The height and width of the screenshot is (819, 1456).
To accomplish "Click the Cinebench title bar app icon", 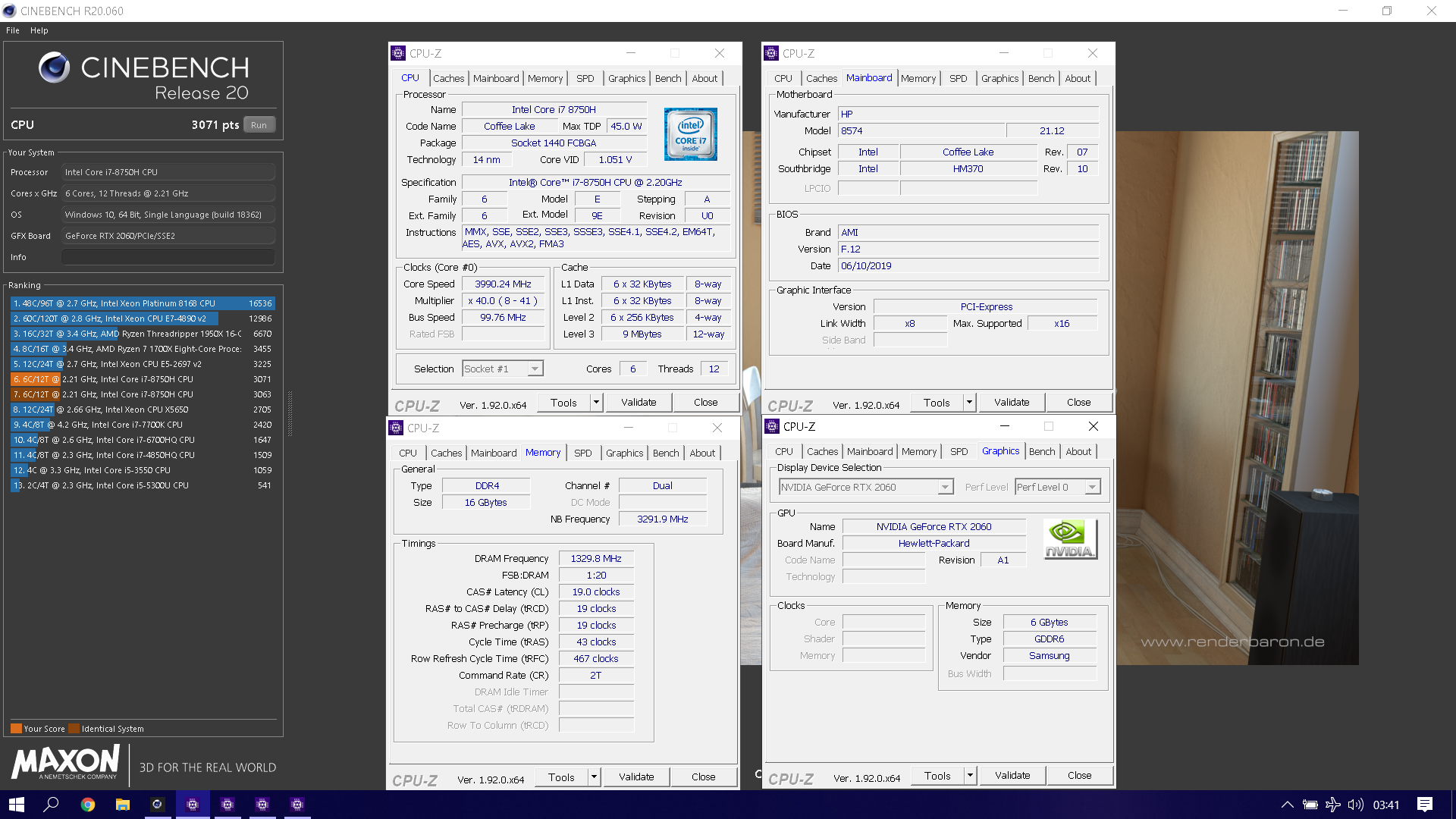I will tap(9, 11).
